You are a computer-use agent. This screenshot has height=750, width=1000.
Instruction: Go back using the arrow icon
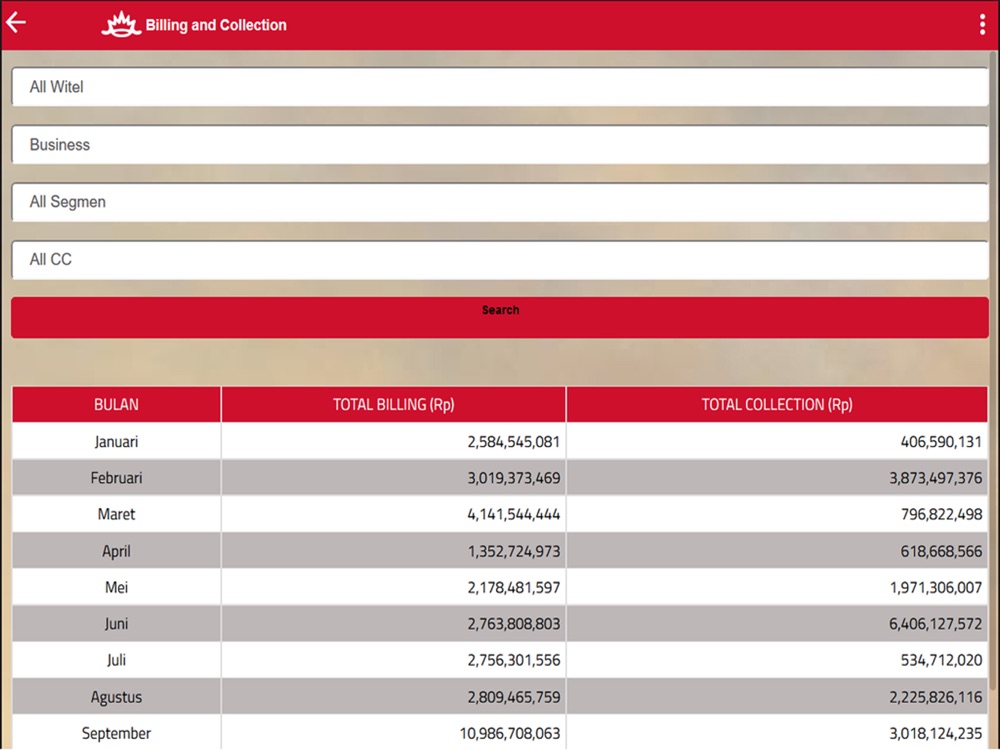point(16,22)
